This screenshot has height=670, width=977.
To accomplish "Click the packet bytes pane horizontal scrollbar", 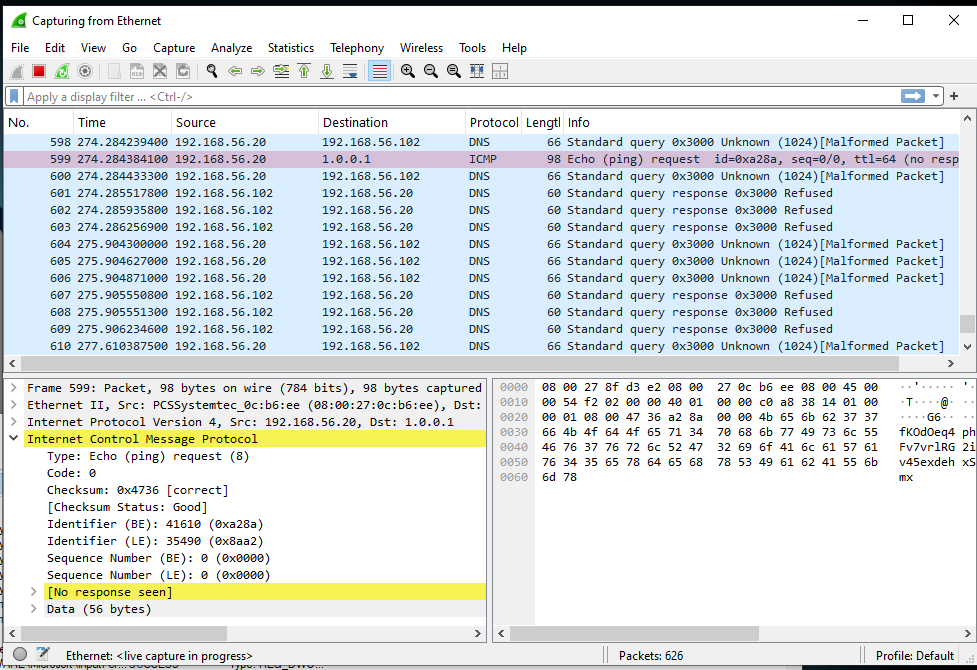I will (x=634, y=633).
